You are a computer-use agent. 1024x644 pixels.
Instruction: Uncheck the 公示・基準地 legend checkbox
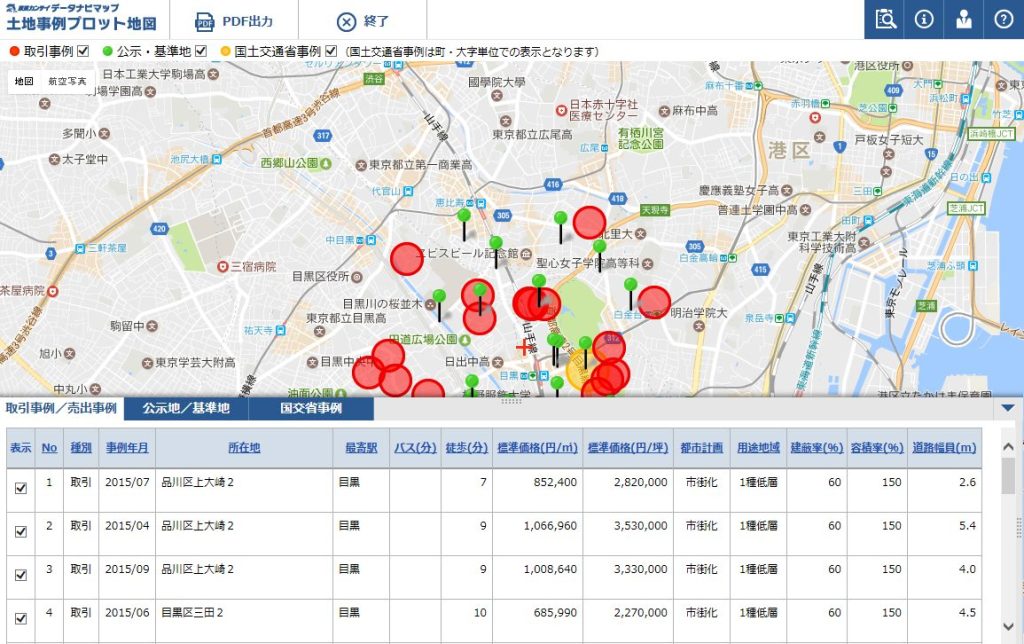[x=201, y=51]
